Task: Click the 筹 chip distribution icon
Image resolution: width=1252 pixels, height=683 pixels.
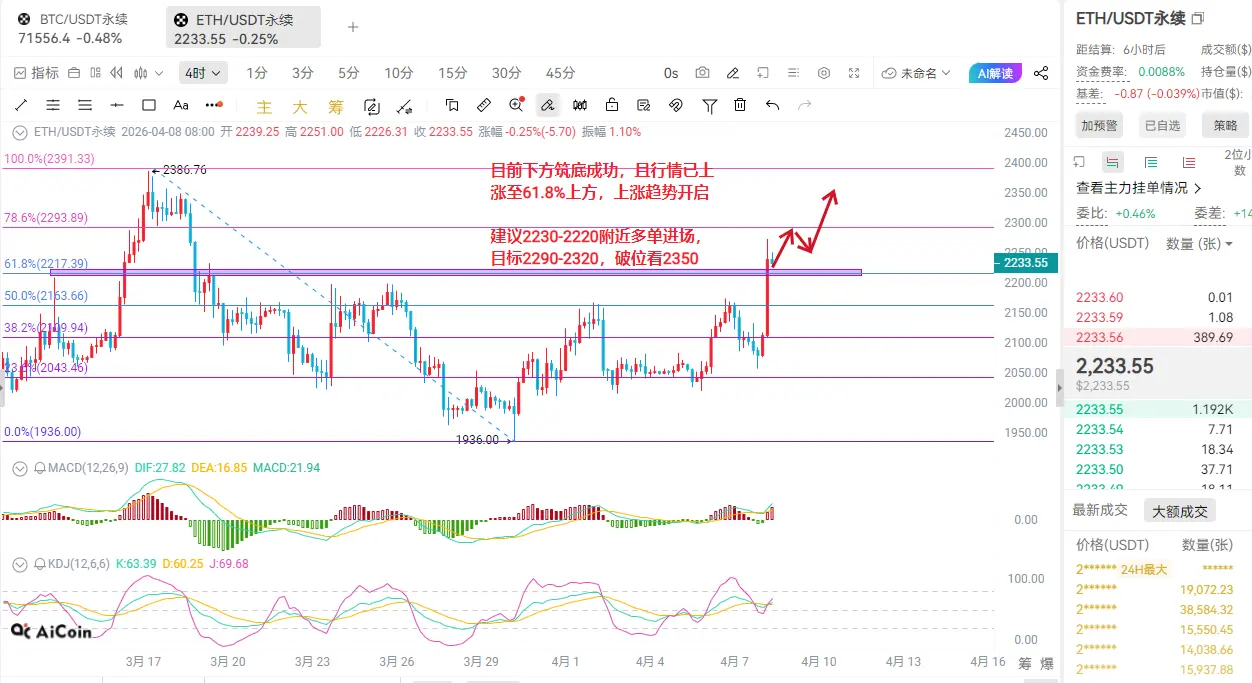Action: click(336, 106)
